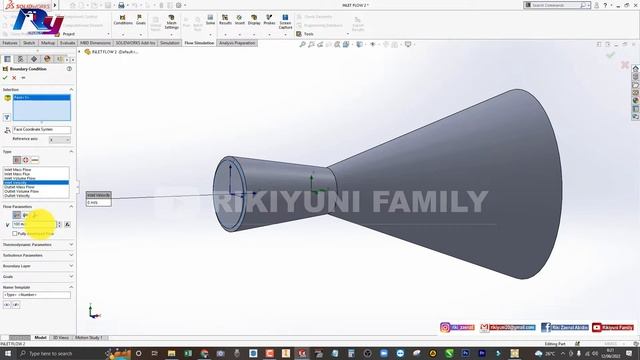This screenshot has height=360, width=640.
Task: Open the Conditions tool in ribbon
Action: (123, 20)
